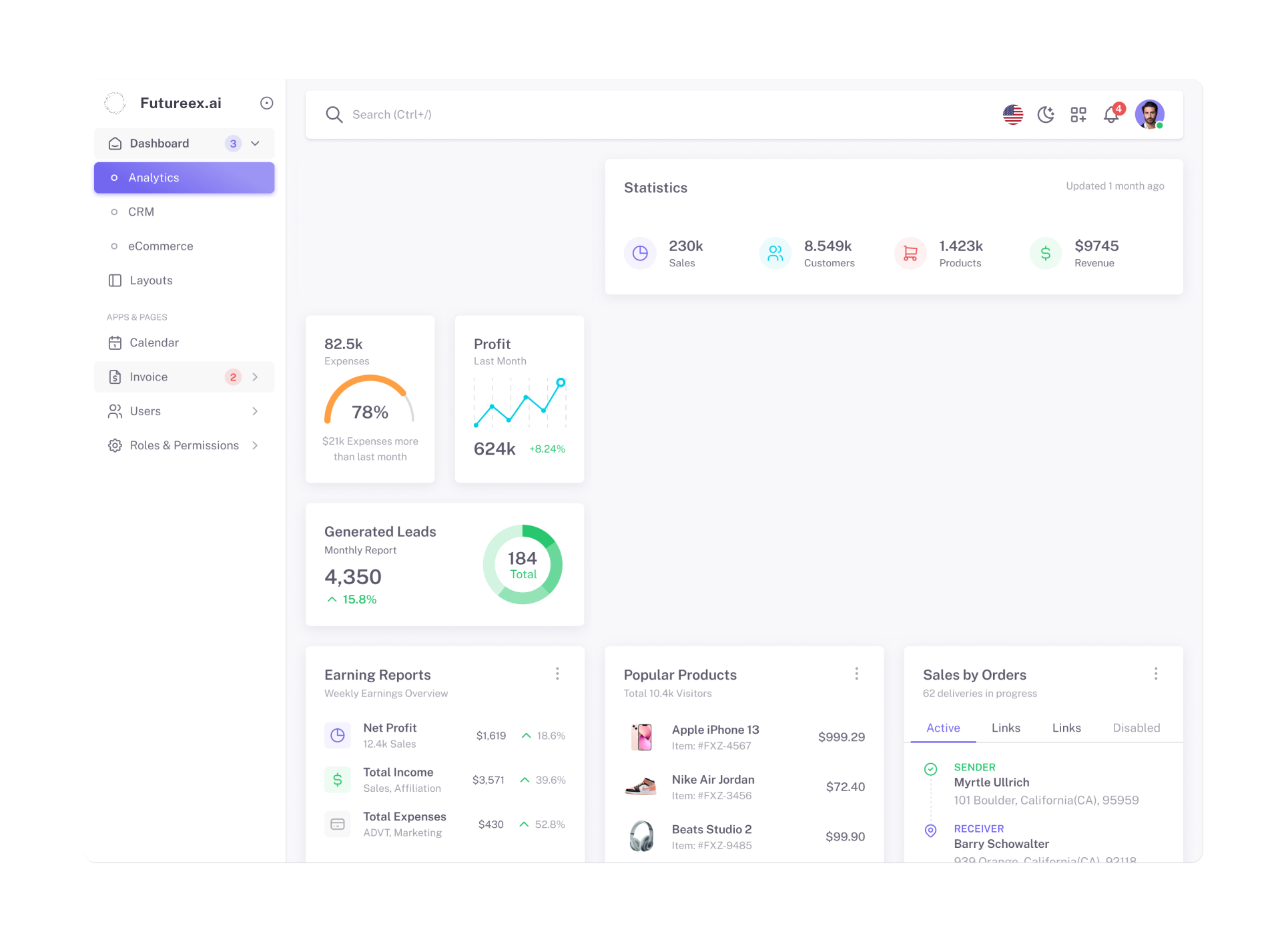
Task: Open Nike Air Jordan product link
Action: 713,780
